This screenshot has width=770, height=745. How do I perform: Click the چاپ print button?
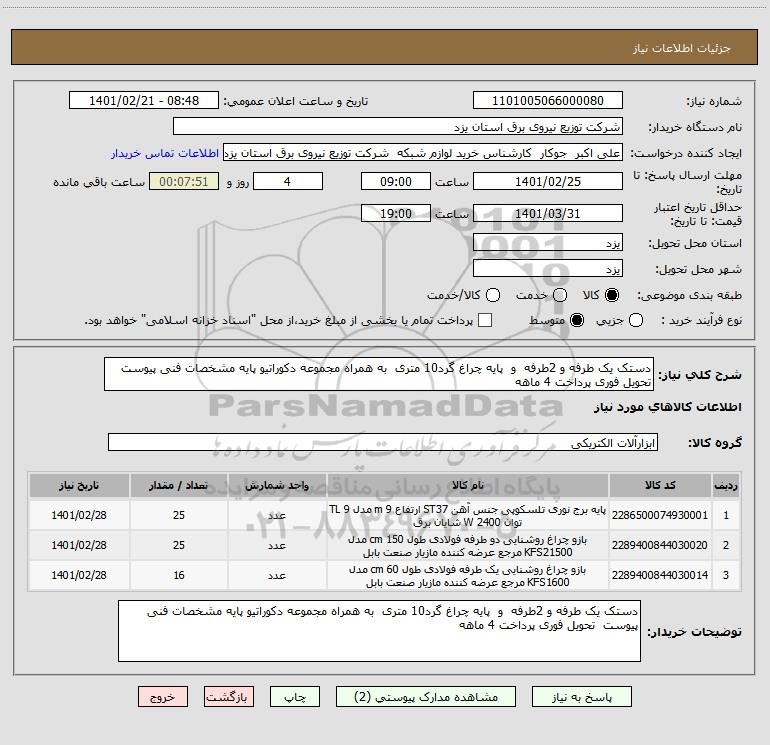[295, 697]
